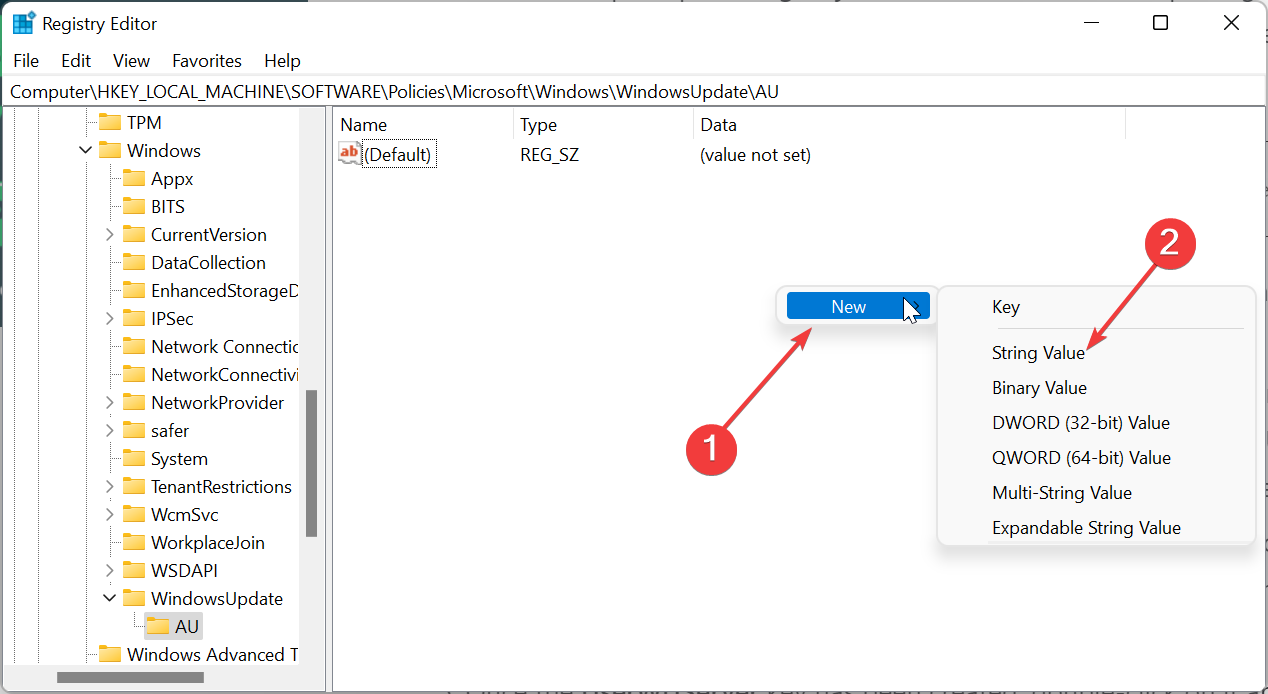Click the safer folder icon
Viewport: 1268px width, 694px height.
tap(133, 431)
